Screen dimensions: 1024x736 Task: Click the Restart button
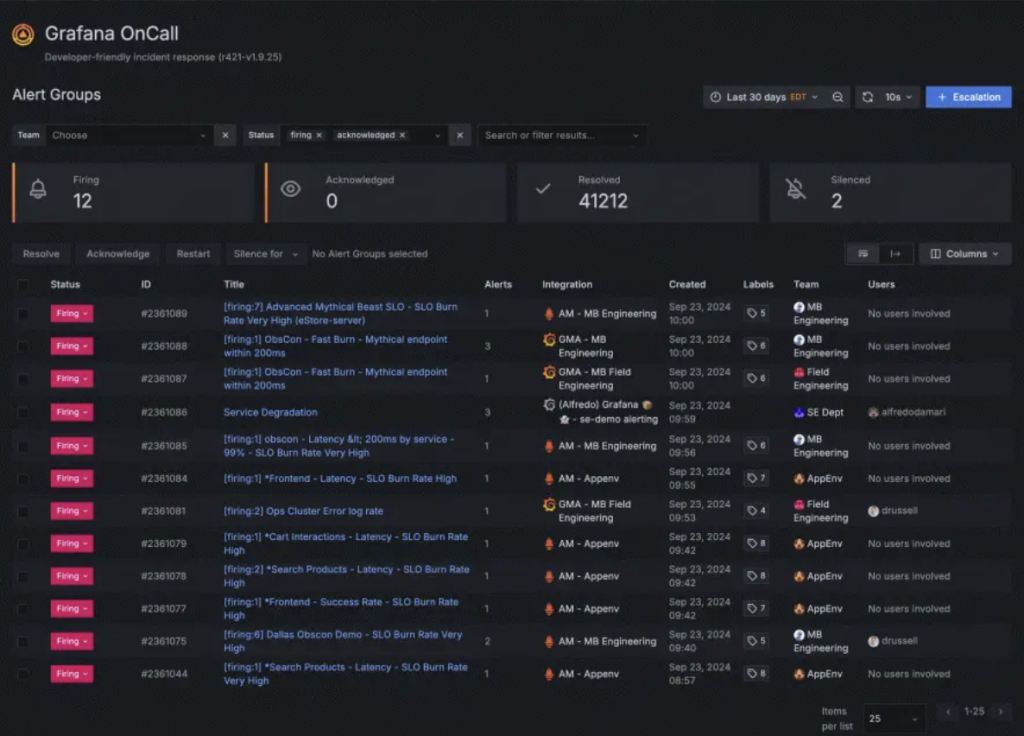(193, 254)
